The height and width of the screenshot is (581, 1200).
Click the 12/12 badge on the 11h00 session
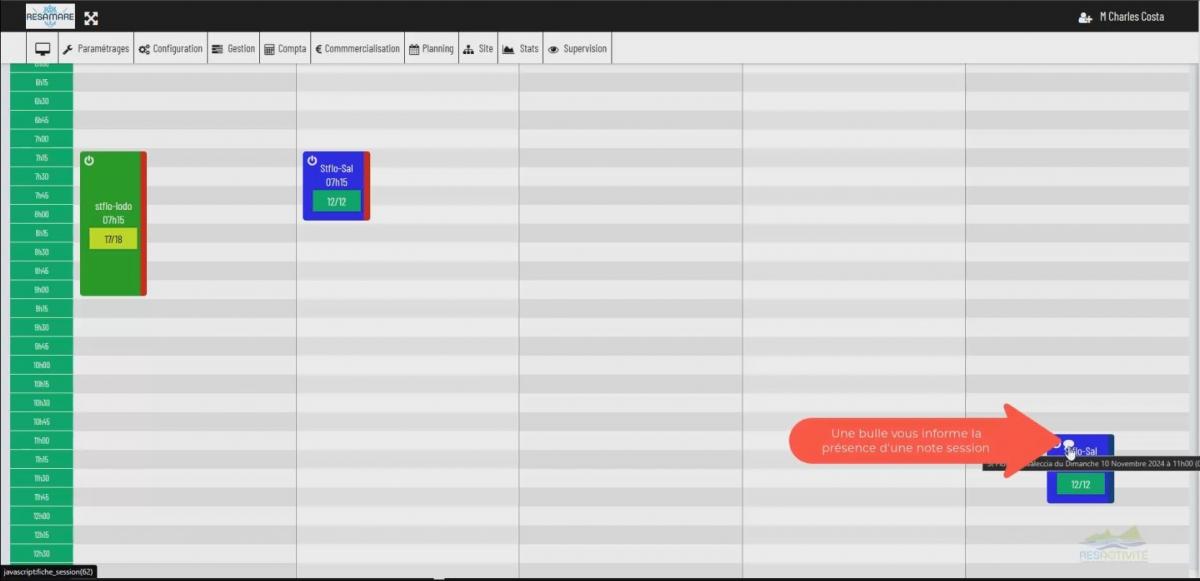tap(1080, 484)
